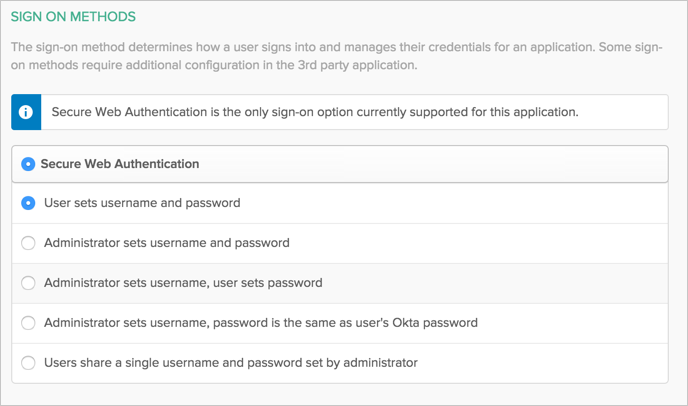Select Secure Web Authentication radio button

tap(28, 163)
